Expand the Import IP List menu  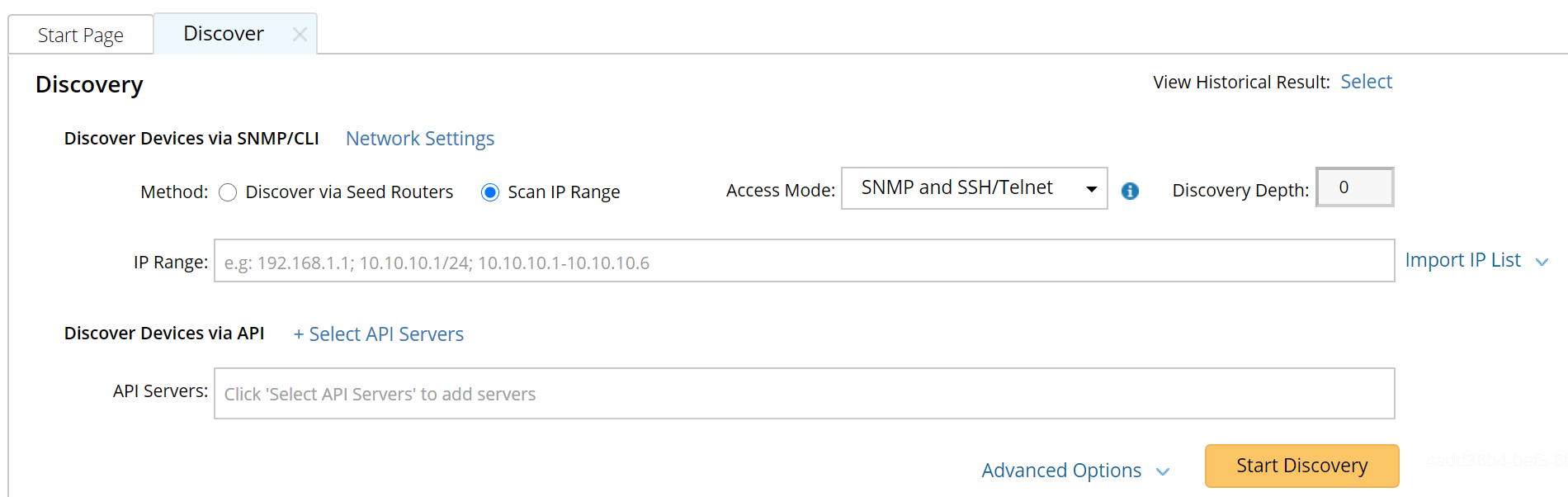[x=1462, y=260]
